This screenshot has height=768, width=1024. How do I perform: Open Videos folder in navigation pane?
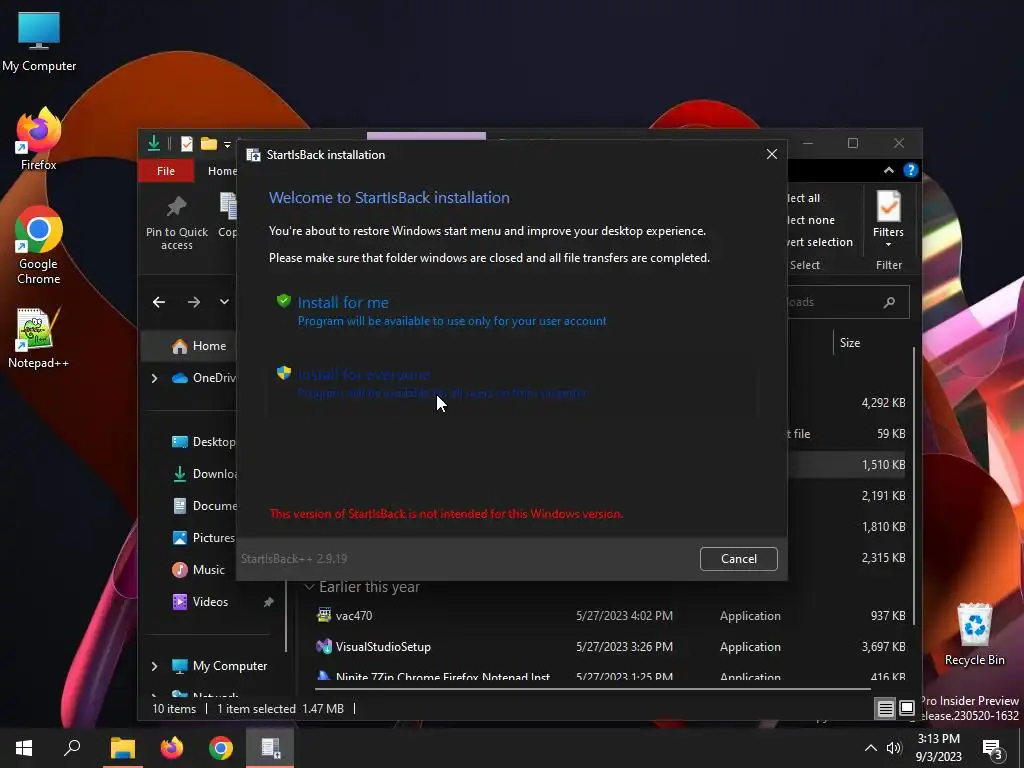pos(200,602)
